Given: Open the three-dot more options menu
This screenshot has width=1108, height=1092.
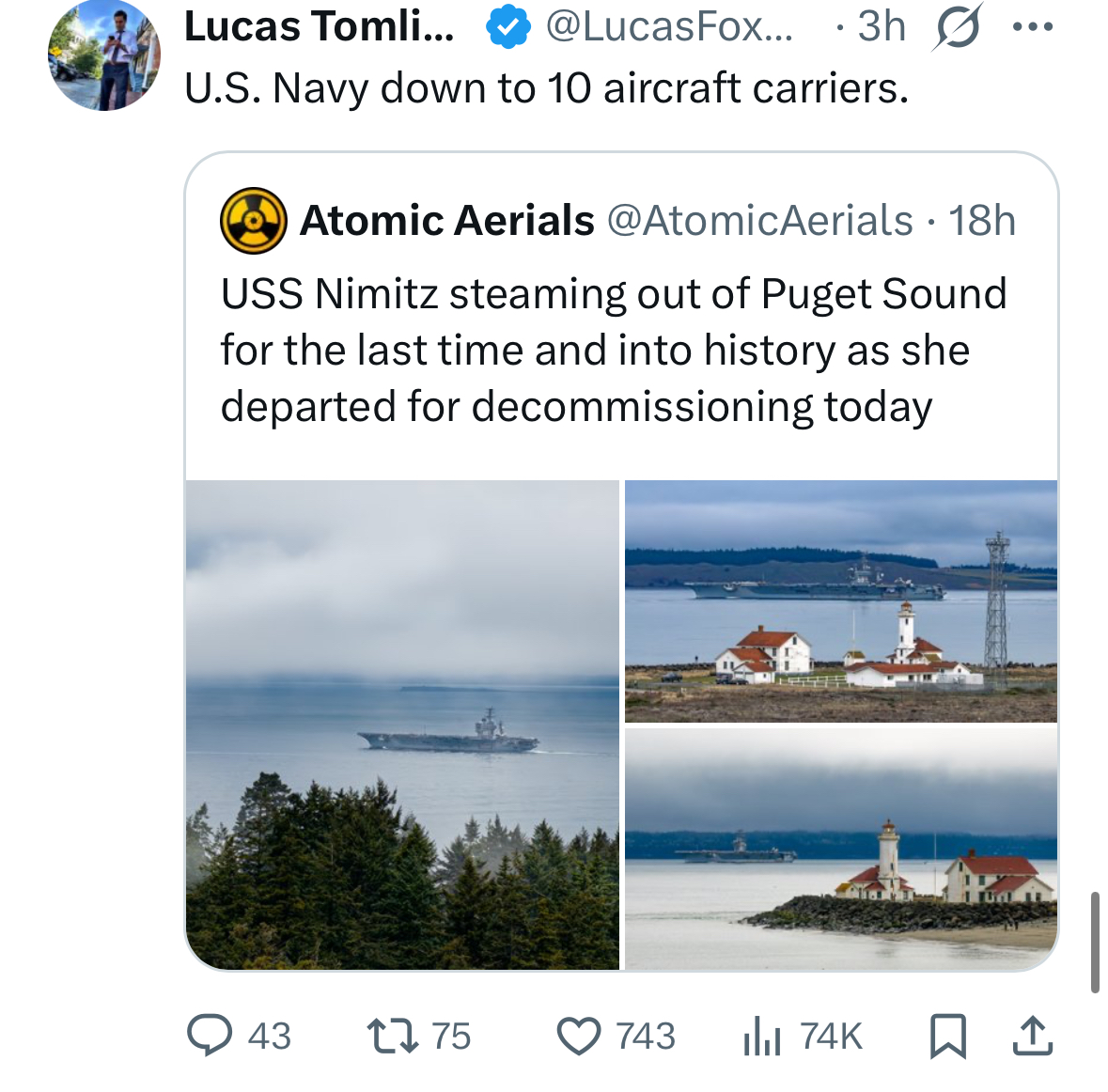Looking at the screenshot, I should point(1033,27).
